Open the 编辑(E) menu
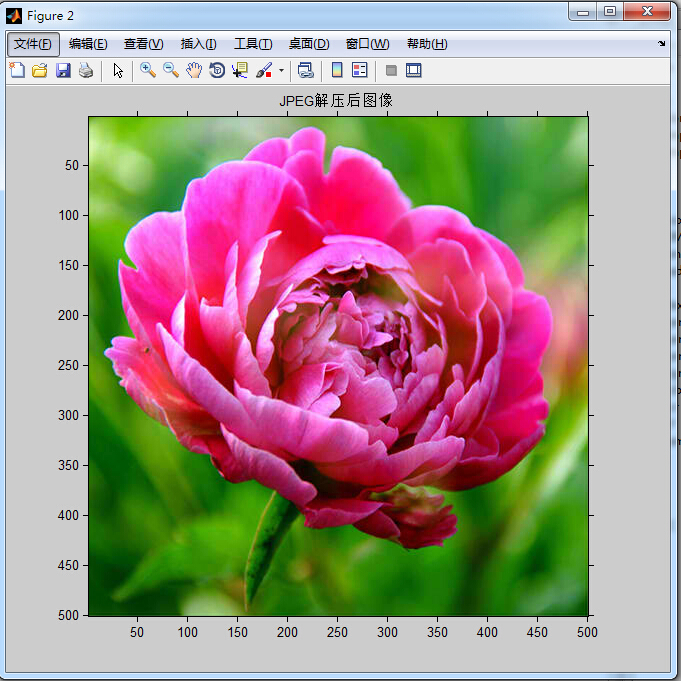The height and width of the screenshot is (681, 681). 88,44
